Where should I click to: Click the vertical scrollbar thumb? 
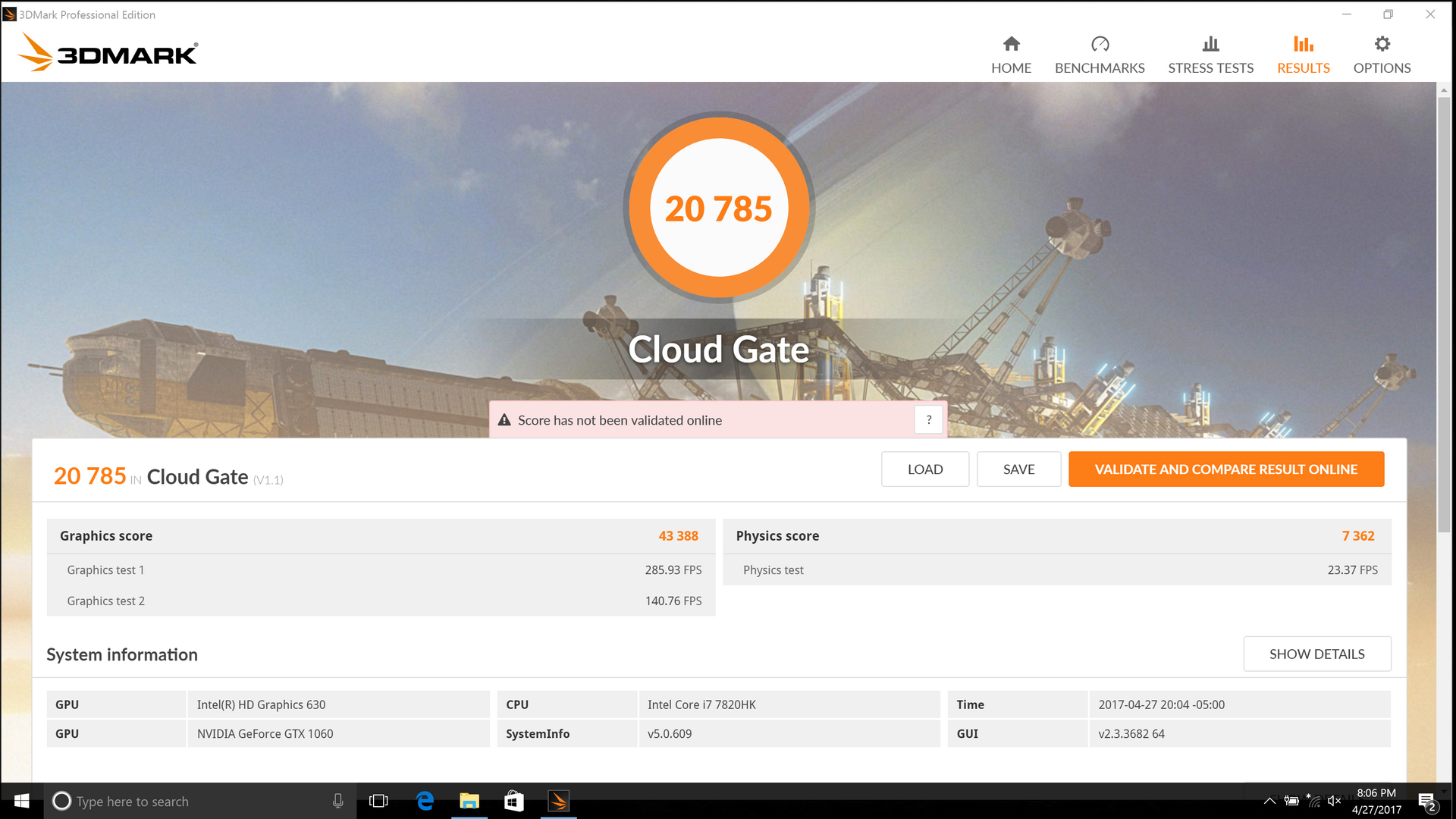click(x=1444, y=315)
